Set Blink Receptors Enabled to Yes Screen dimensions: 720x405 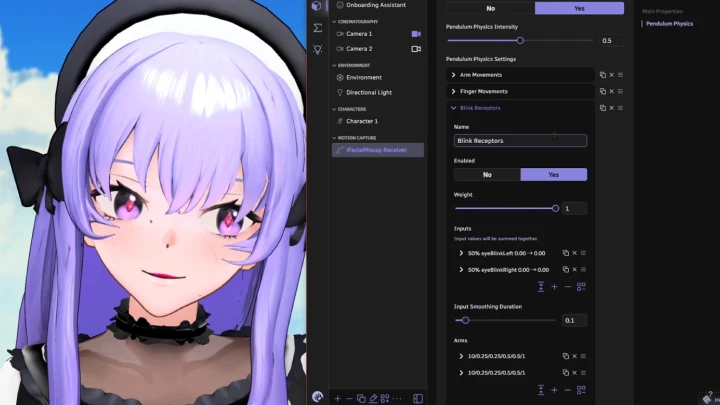[x=553, y=174]
